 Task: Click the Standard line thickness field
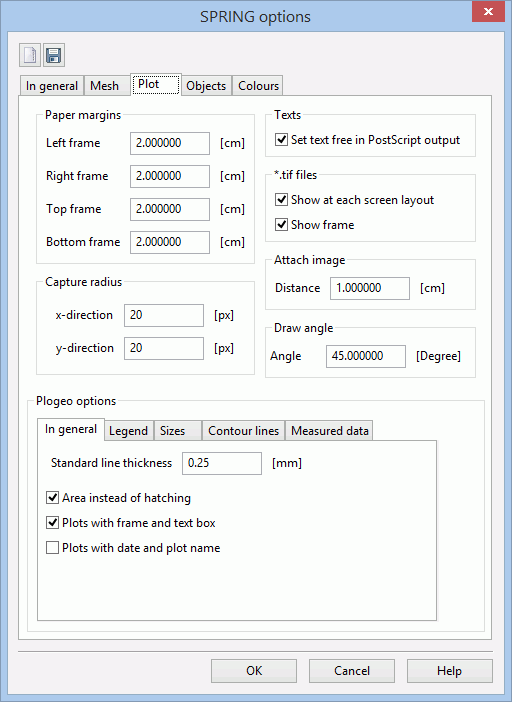[222, 463]
